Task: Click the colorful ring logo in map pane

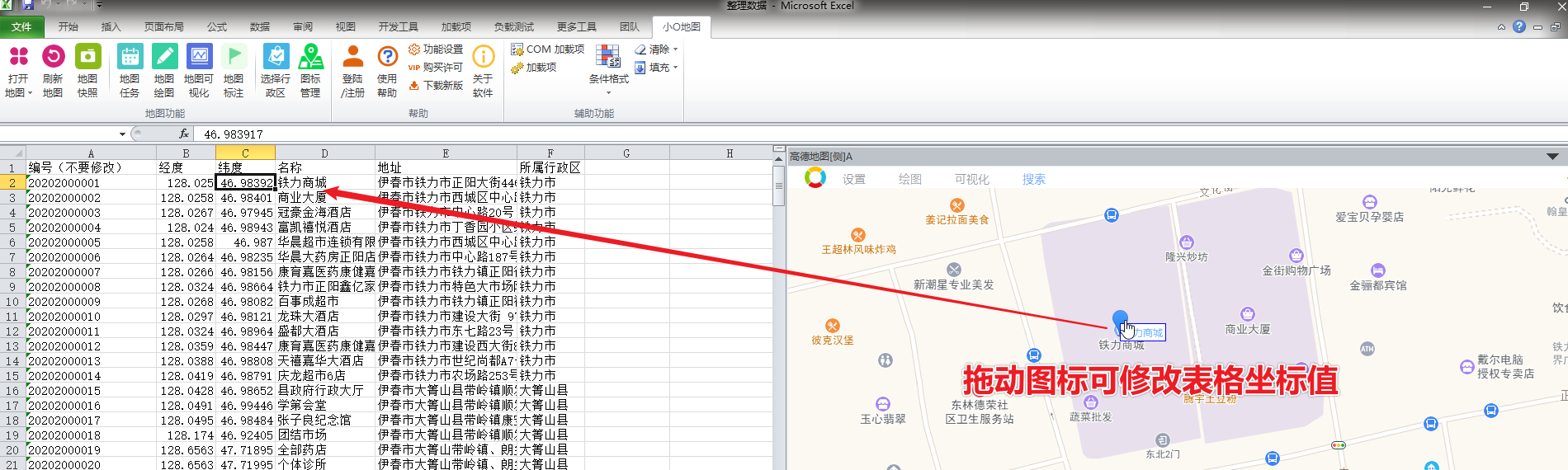Action: (815, 178)
